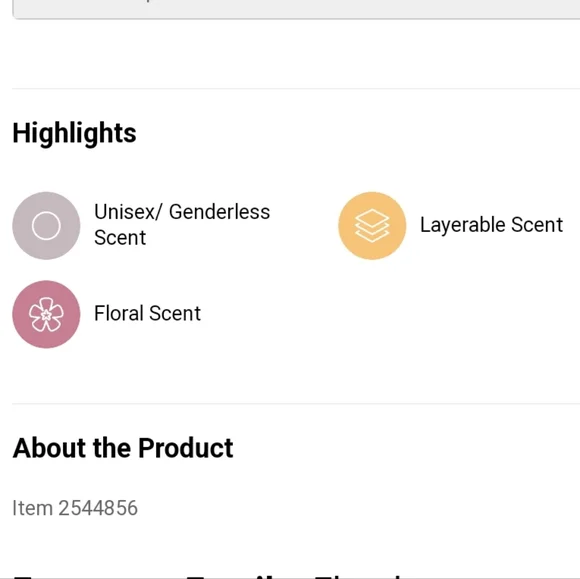The height and width of the screenshot is (579, 580).
Task: Select the Layerable Scent label
Action: point(491,225)
